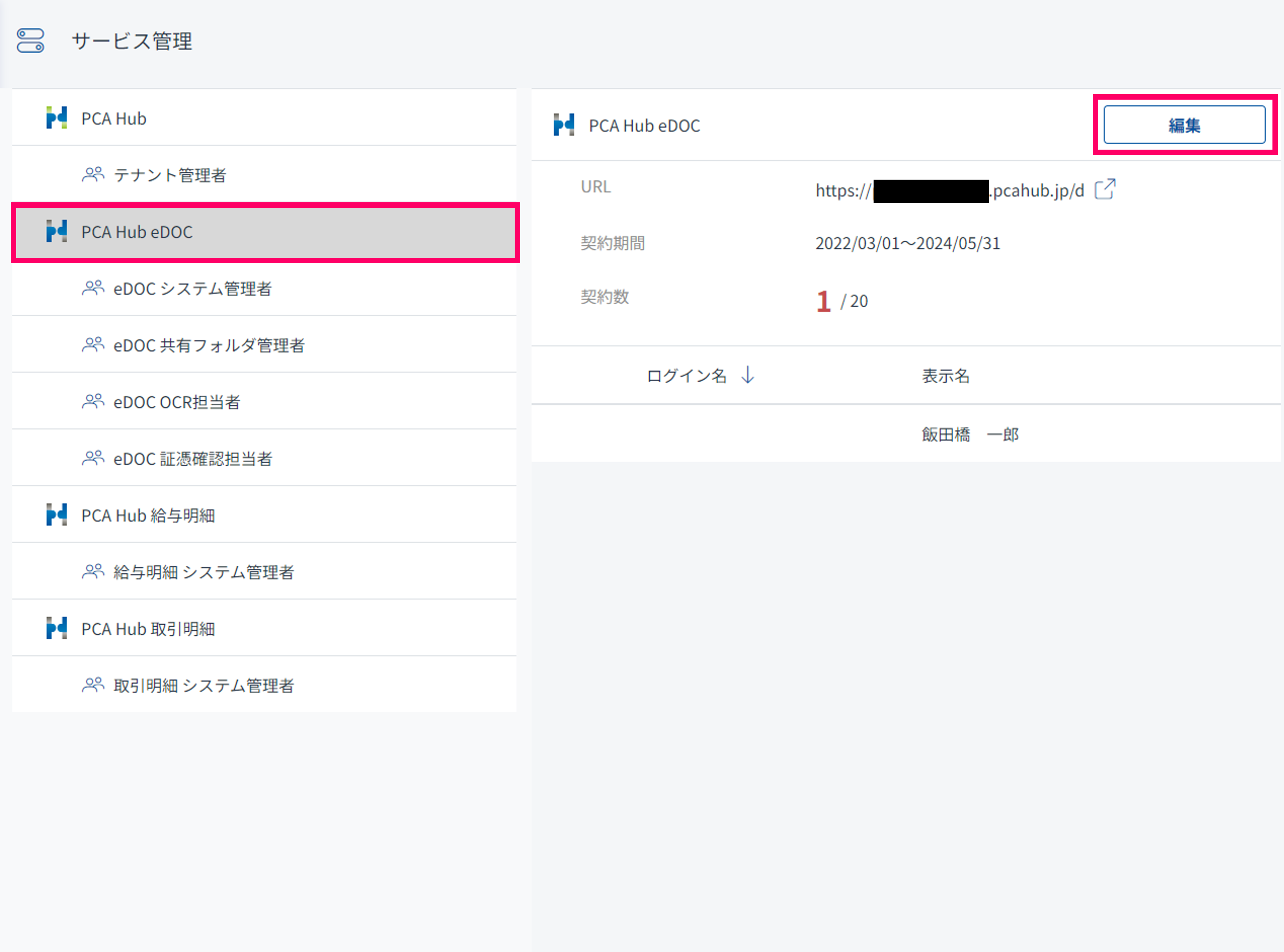
Task: Open eDOC OCR担当者 entry
Action: pyautogui.click(x=176, y=402)
